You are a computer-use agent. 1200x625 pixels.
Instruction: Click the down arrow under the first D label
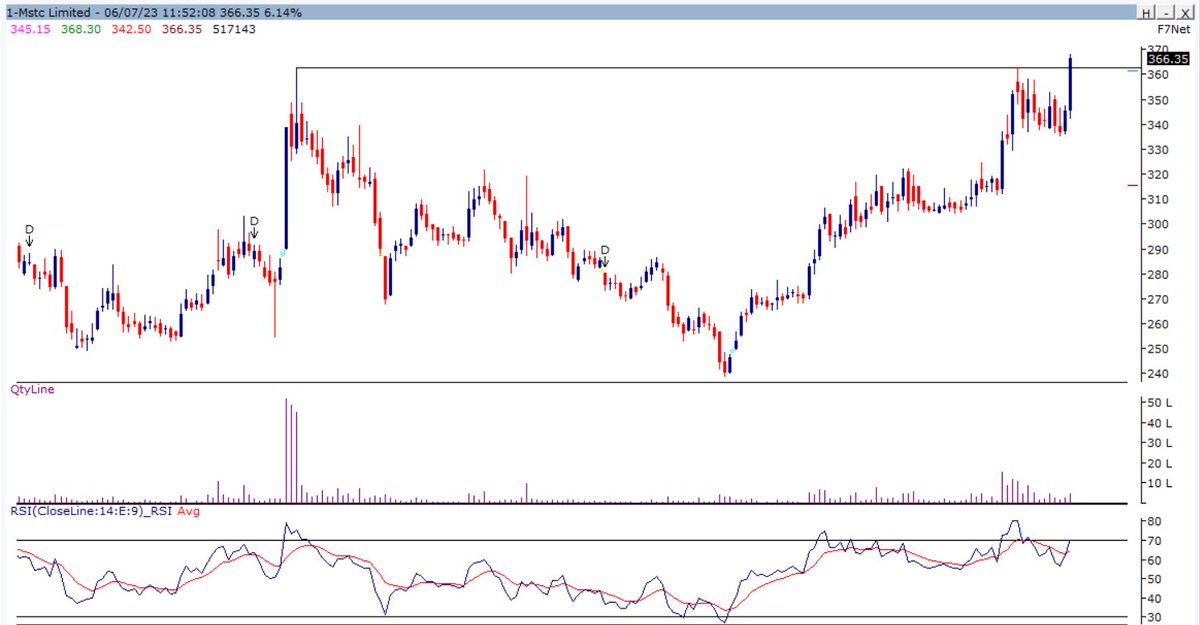[29, 241]
